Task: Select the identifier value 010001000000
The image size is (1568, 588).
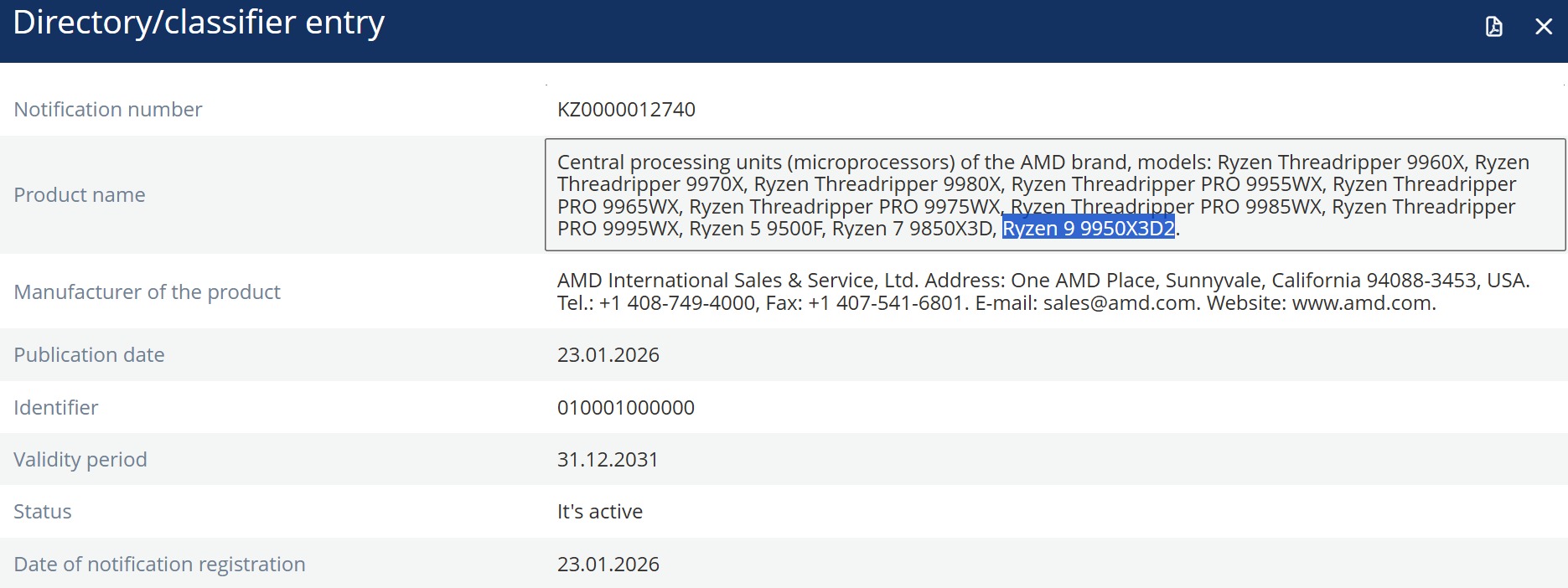Action: pyautogui.click(x=625, y=408)
